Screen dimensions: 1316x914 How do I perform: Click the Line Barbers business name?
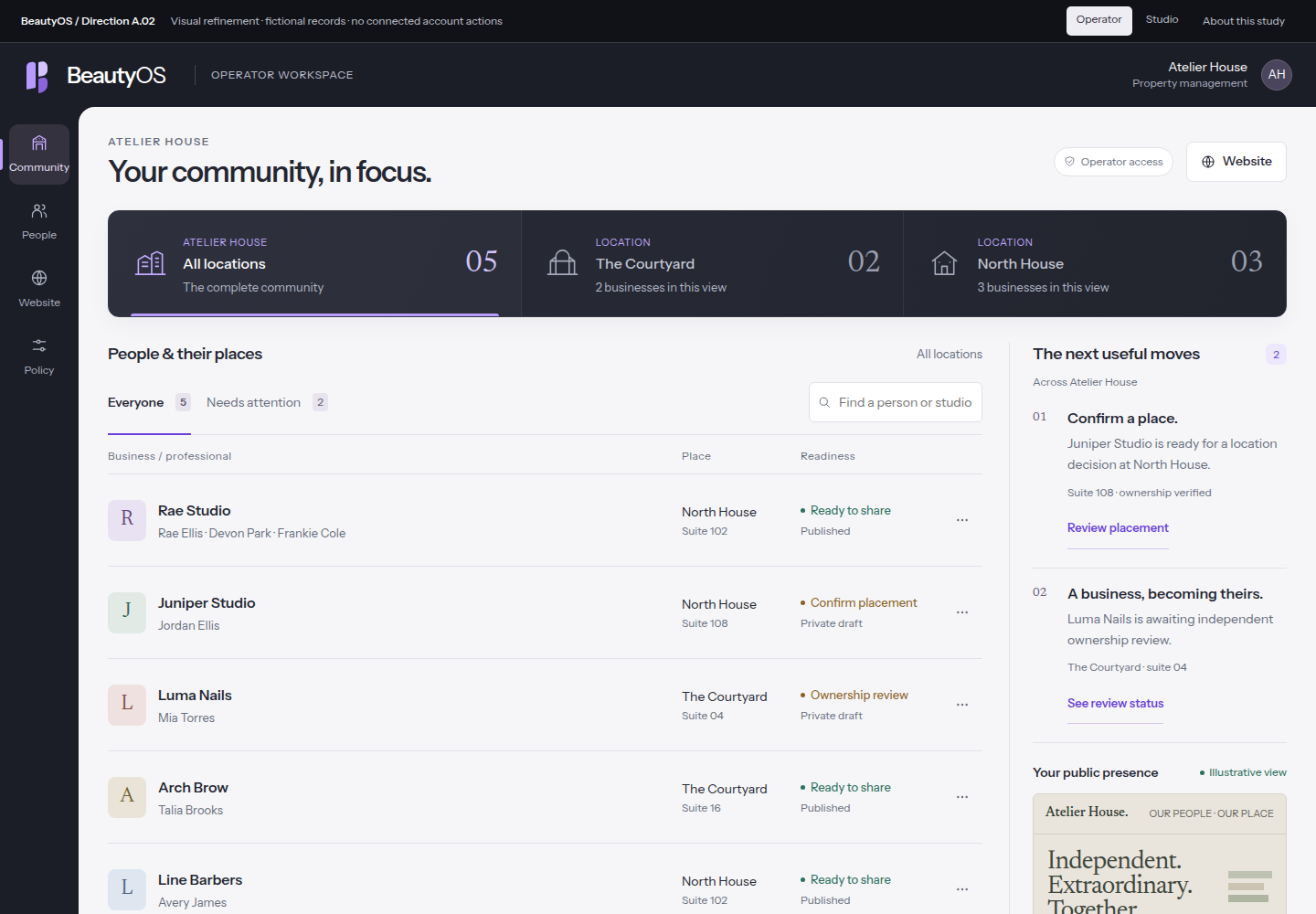click(200, 880)
